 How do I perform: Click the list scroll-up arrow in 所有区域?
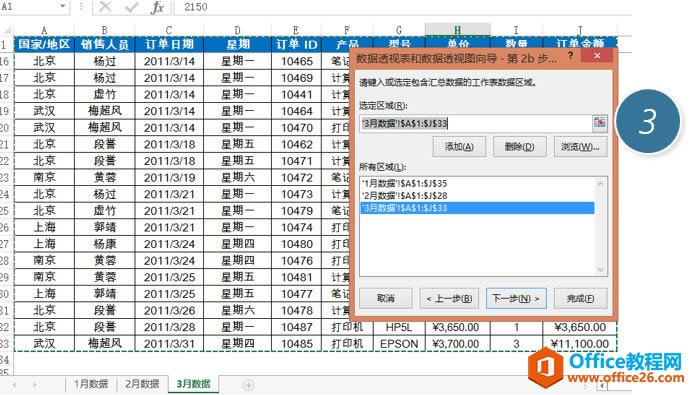coord(600,184)
